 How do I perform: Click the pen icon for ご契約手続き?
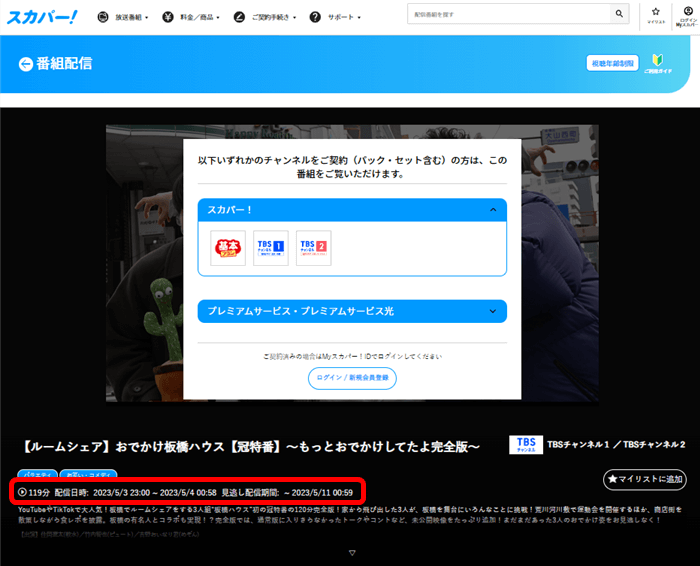coord(239,17)
